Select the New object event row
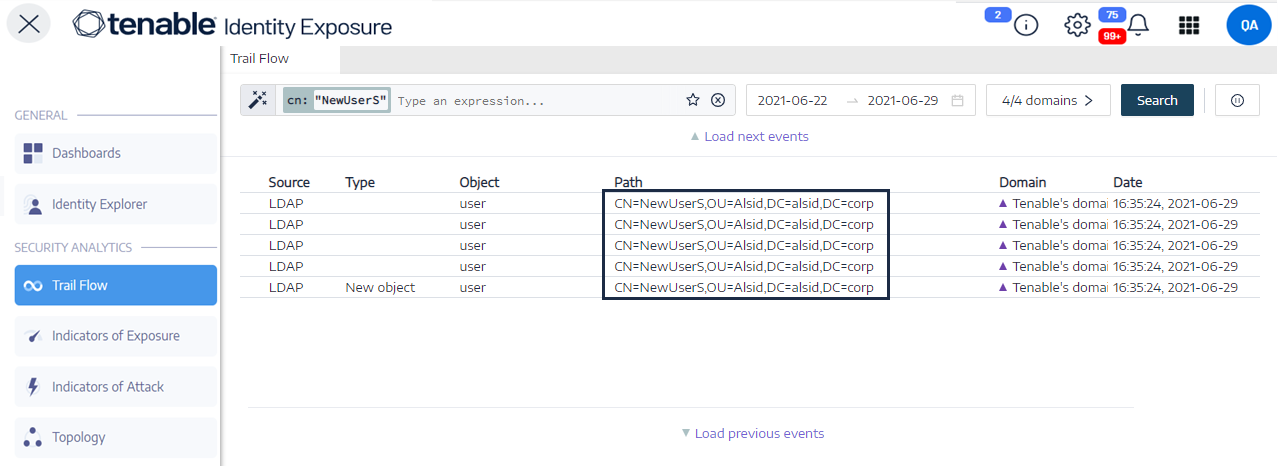The width and height of the screenshot is (1280, 466). [x=380, y=287]
